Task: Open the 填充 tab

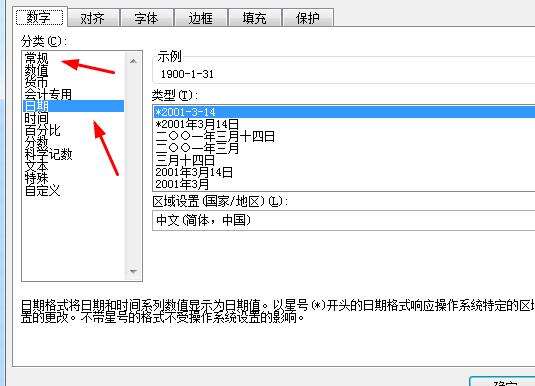Action: point(255,18)
